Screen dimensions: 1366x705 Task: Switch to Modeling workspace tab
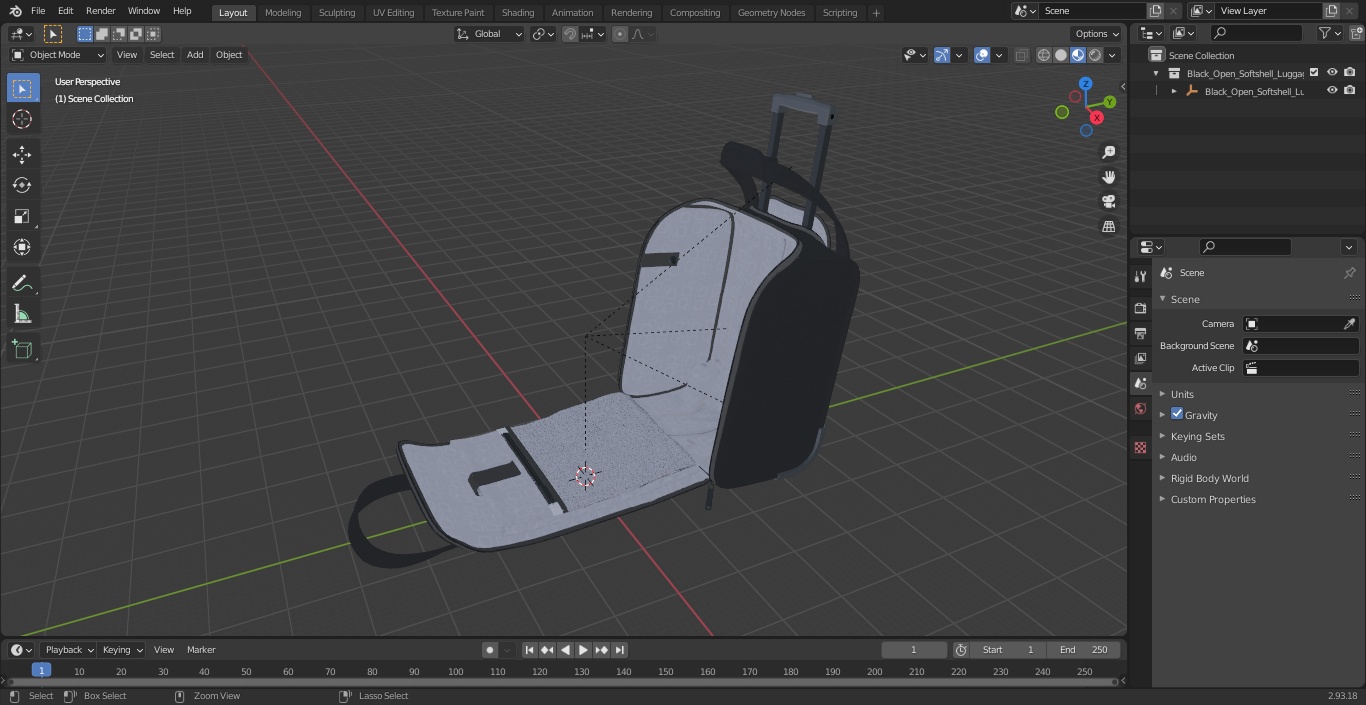pyautogui.click(x=283, y=12)
